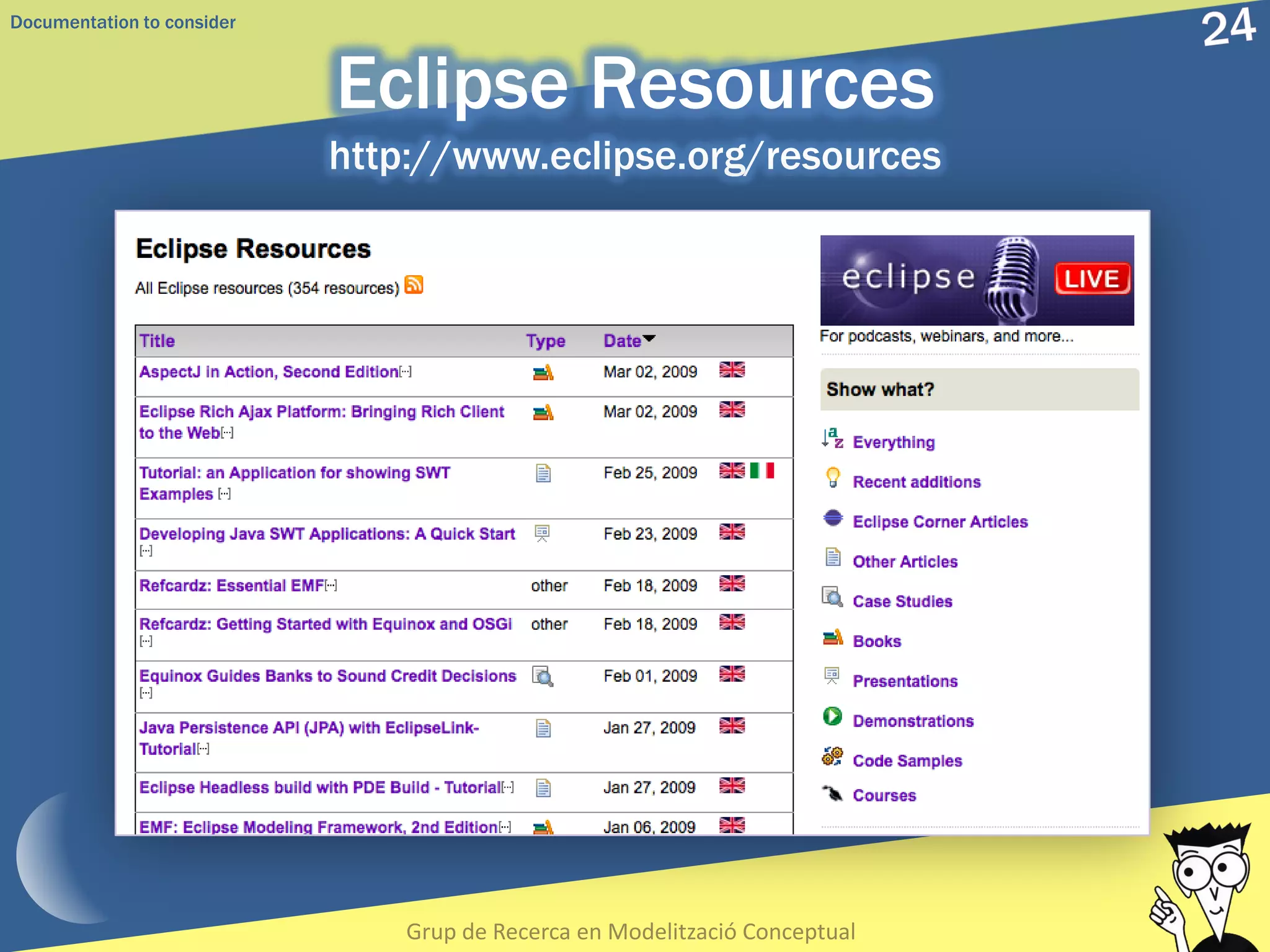Click the gears icon beside Code Samples

point(832,756)
